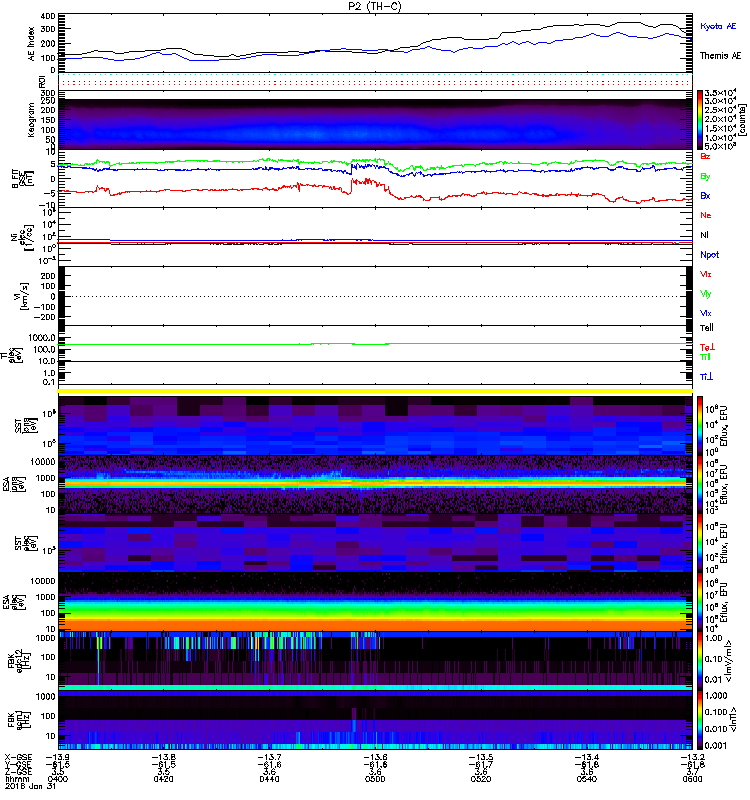Click the FBK scm1 nT color bar
Image resolution: width=750 pixels, height=800 pixels.
[700, 720]
